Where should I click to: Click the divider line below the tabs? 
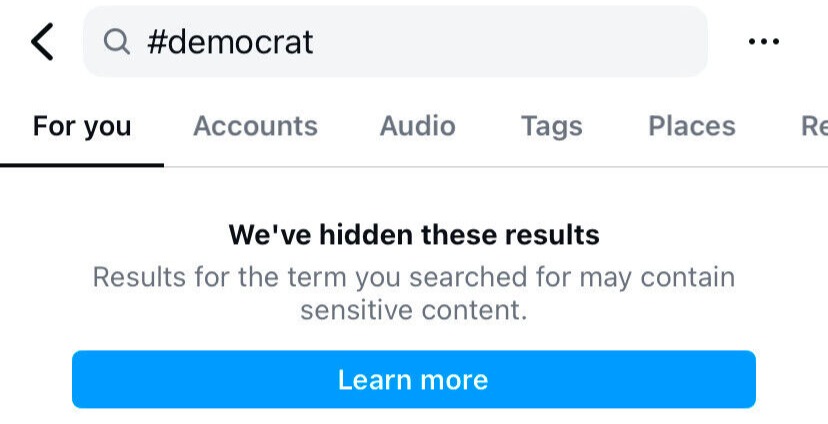click(x=500, y=166)
